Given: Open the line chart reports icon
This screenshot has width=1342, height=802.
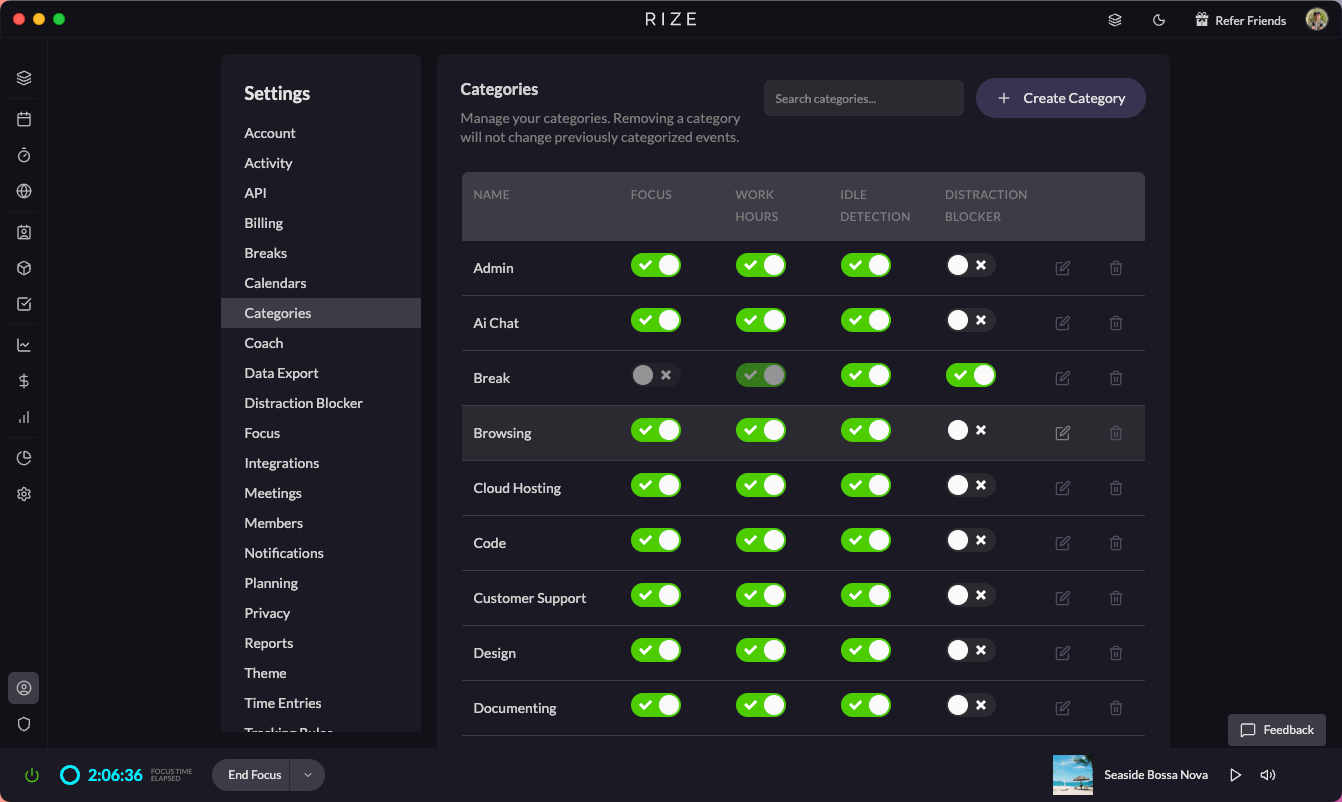Looking at the screenshot, I should click(24, 344).
